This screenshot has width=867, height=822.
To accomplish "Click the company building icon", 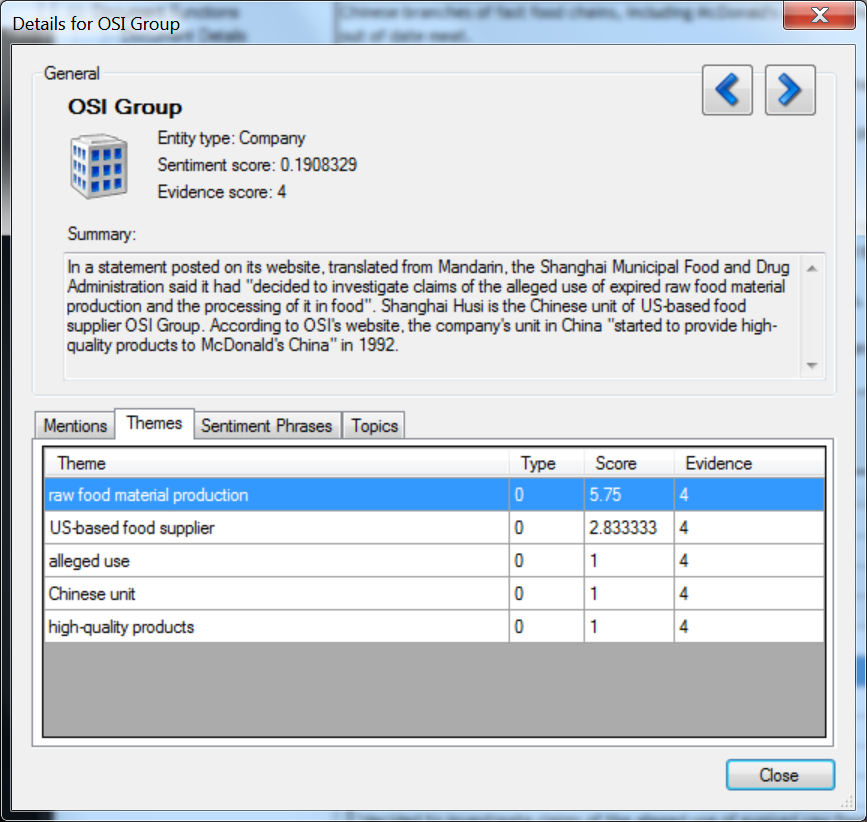I will pyautogui.click(x=99, y=166).
